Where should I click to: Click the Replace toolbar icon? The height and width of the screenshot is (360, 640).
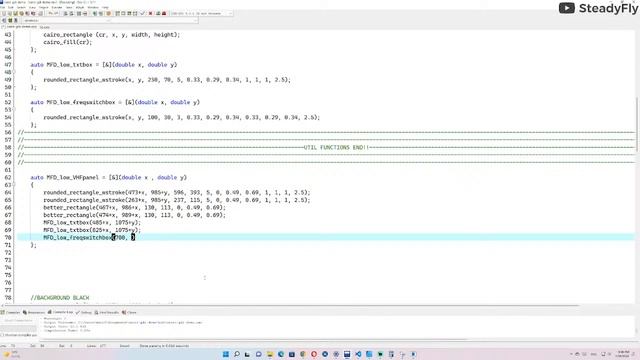click(x=71, y=13)
